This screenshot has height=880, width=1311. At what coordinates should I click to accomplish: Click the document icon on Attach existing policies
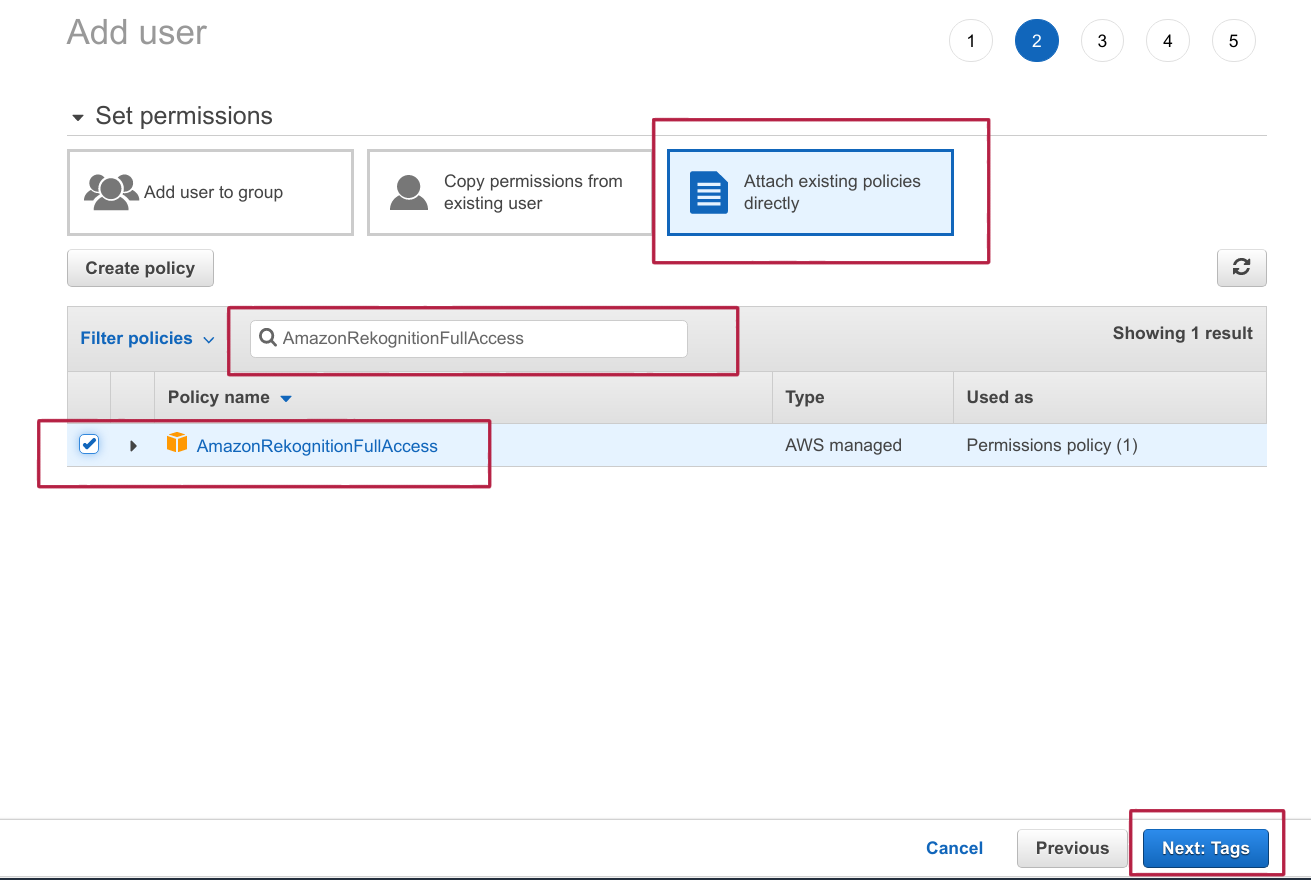click(x=709, y=192)
